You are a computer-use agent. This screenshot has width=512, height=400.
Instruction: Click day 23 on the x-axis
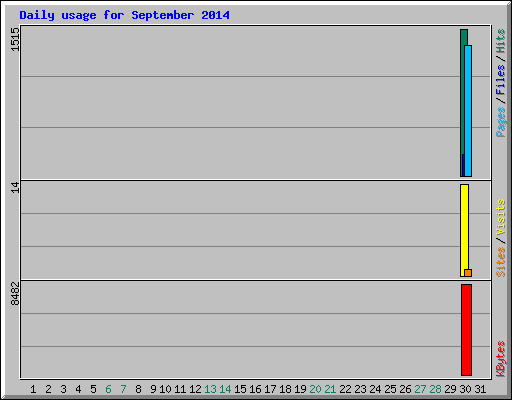360,389
